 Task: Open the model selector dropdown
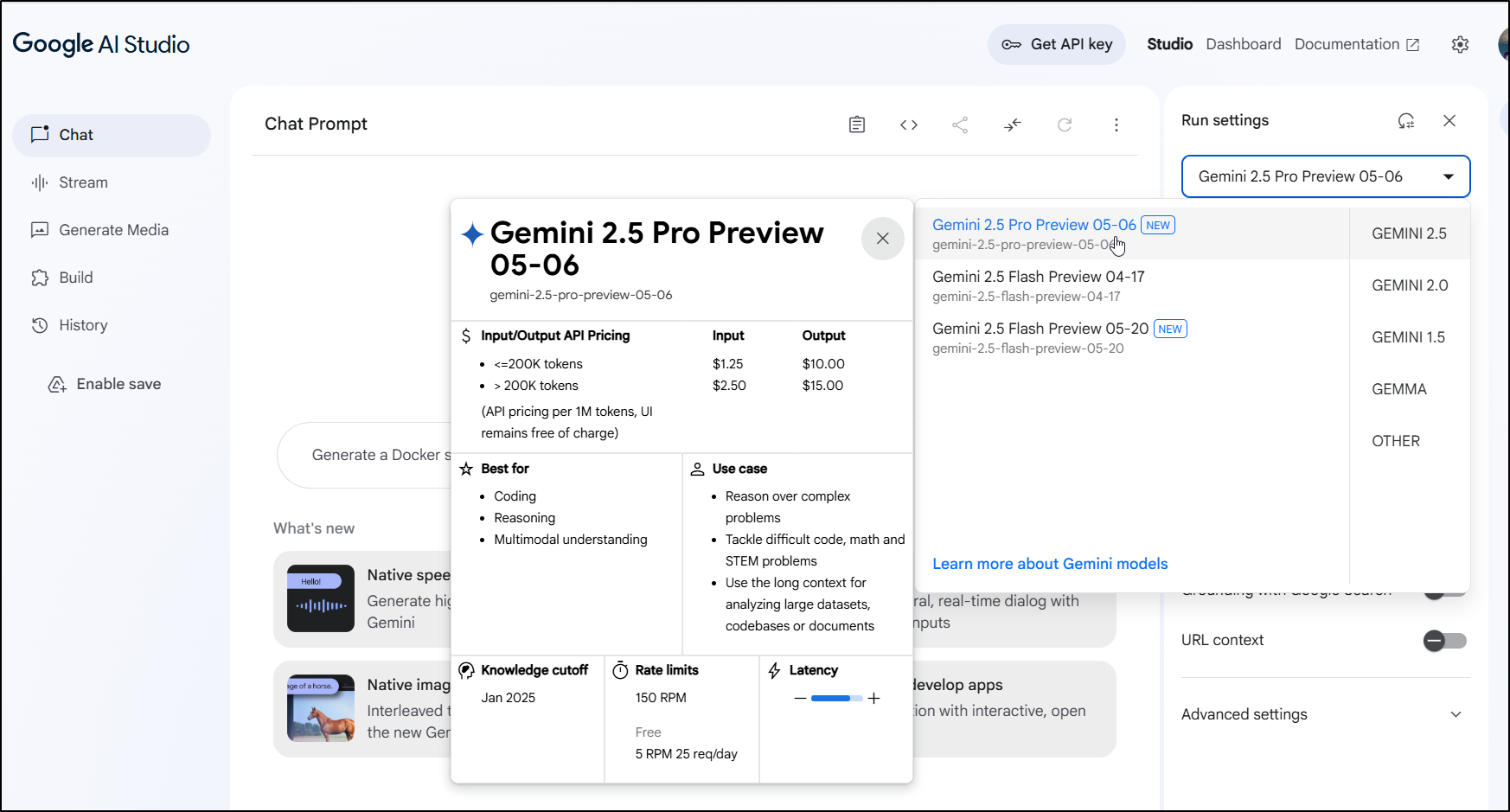coord(1326,176)
